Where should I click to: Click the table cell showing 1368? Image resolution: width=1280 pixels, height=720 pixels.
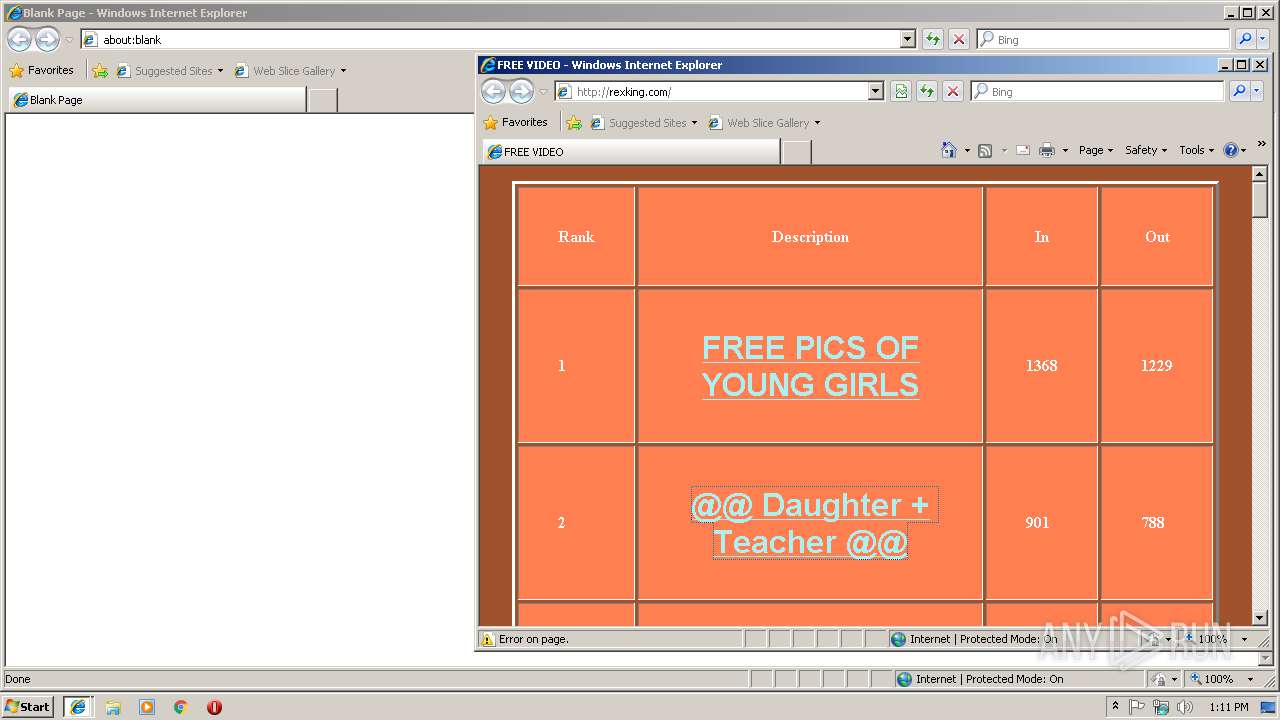tap(1041, 365)
